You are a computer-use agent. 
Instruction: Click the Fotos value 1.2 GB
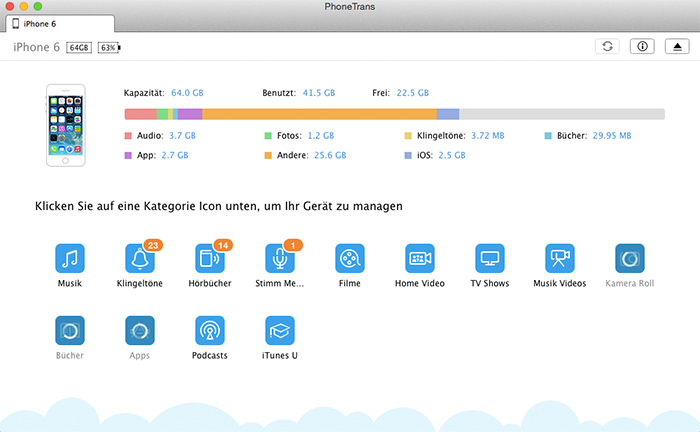(321, 136)
